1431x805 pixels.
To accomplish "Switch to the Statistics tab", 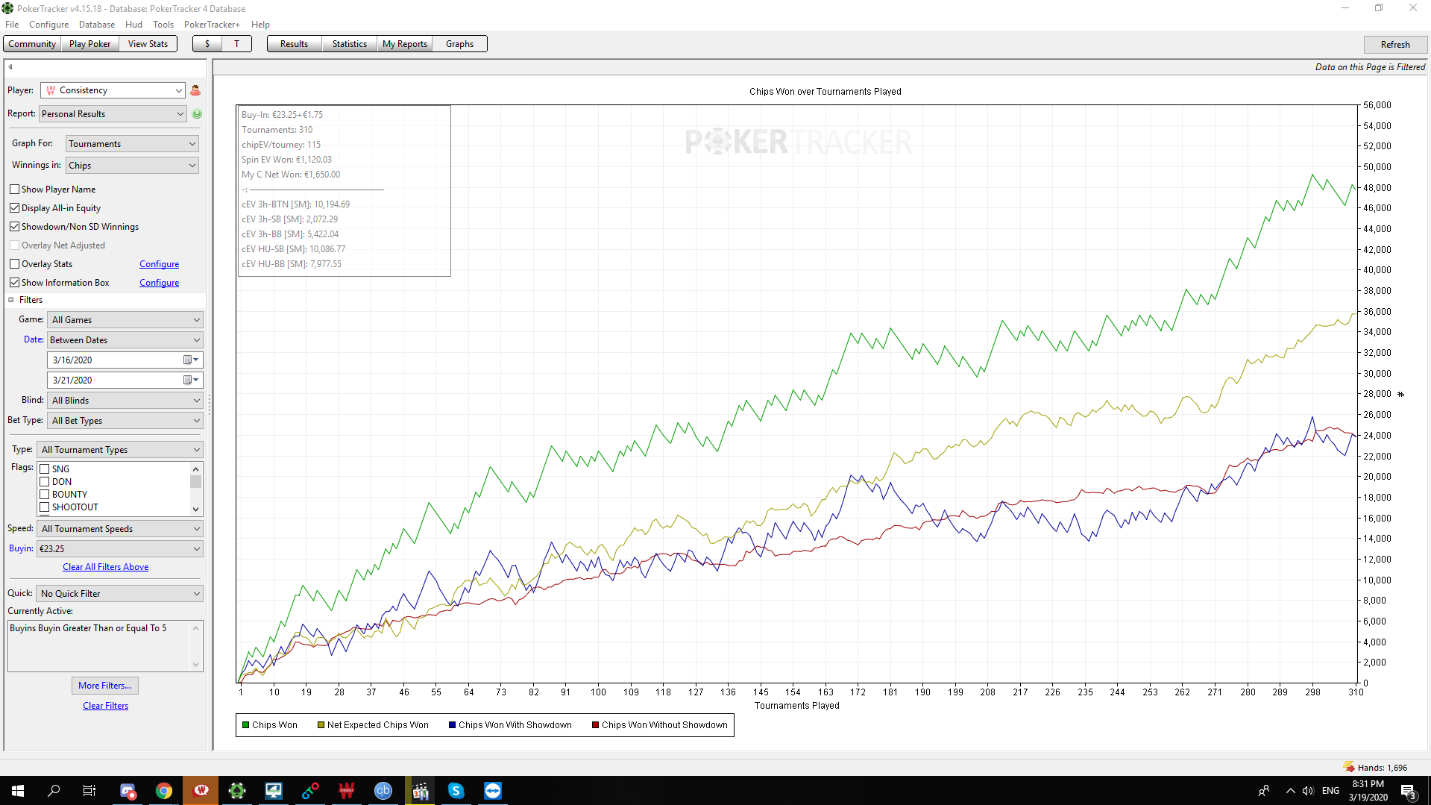I will point(349,44).
